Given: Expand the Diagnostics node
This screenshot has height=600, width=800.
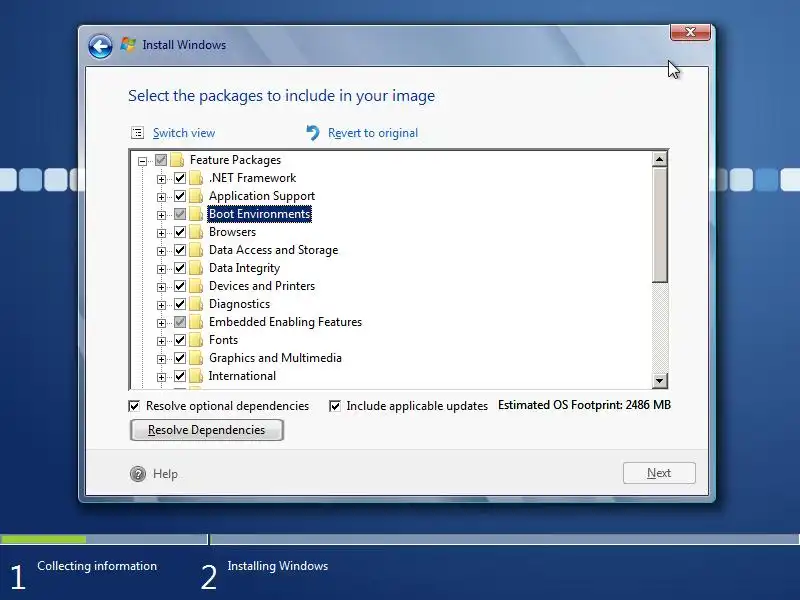Looking at the screenshot, I should coord(161,305).
